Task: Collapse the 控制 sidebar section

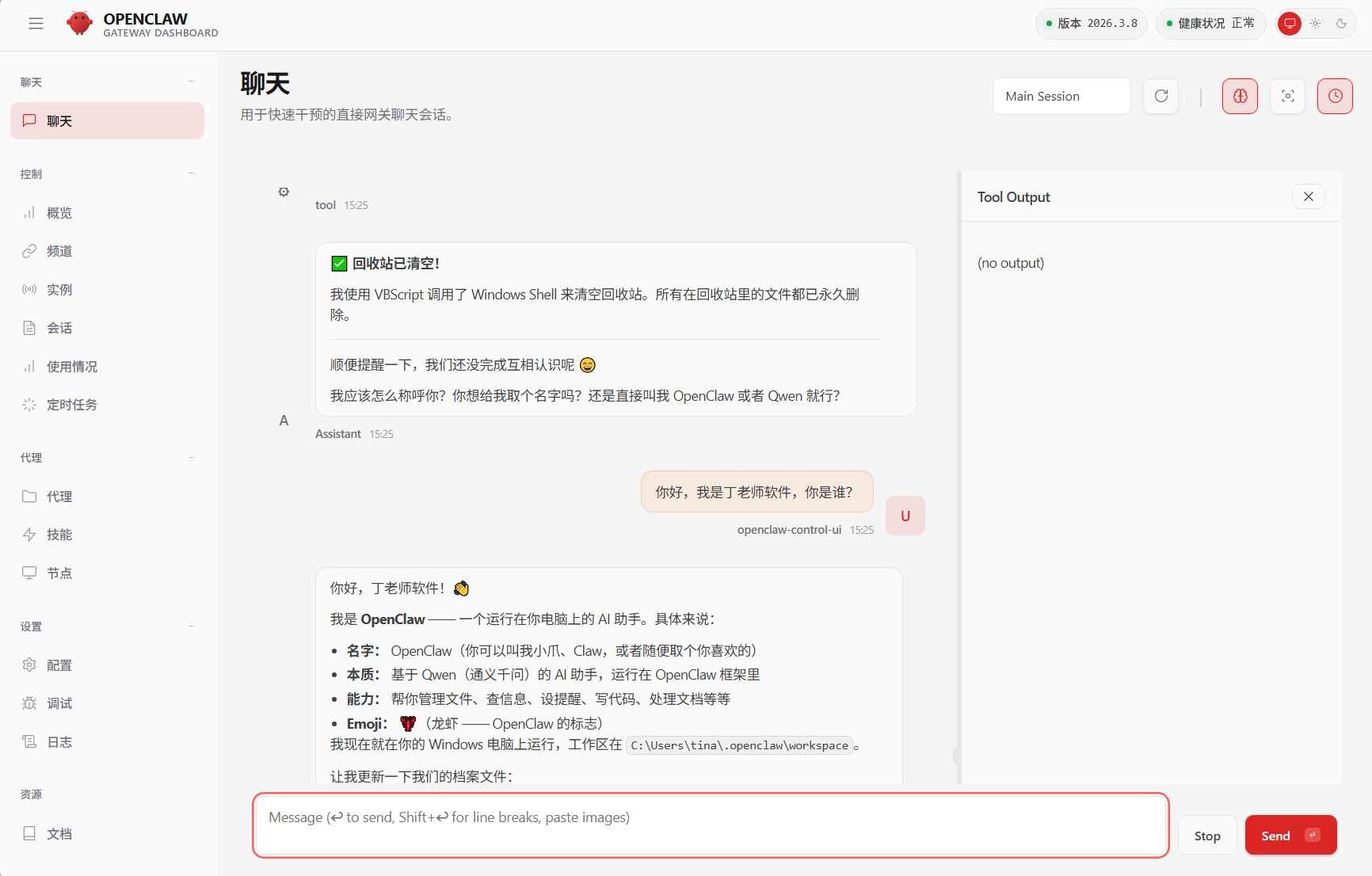Action: 191,173
